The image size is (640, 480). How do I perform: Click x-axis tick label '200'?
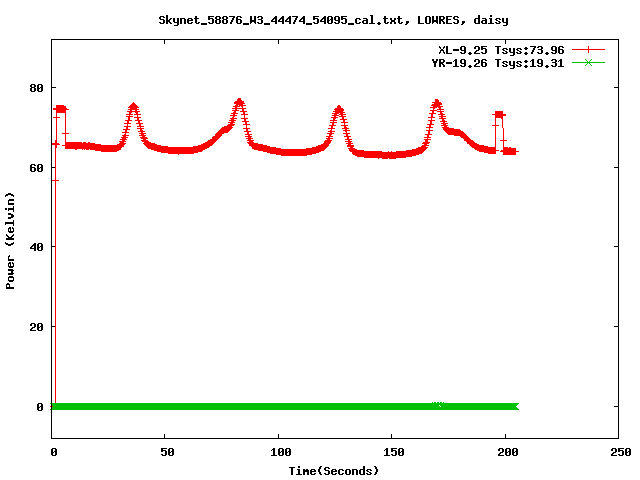click(x=508, y=452)
